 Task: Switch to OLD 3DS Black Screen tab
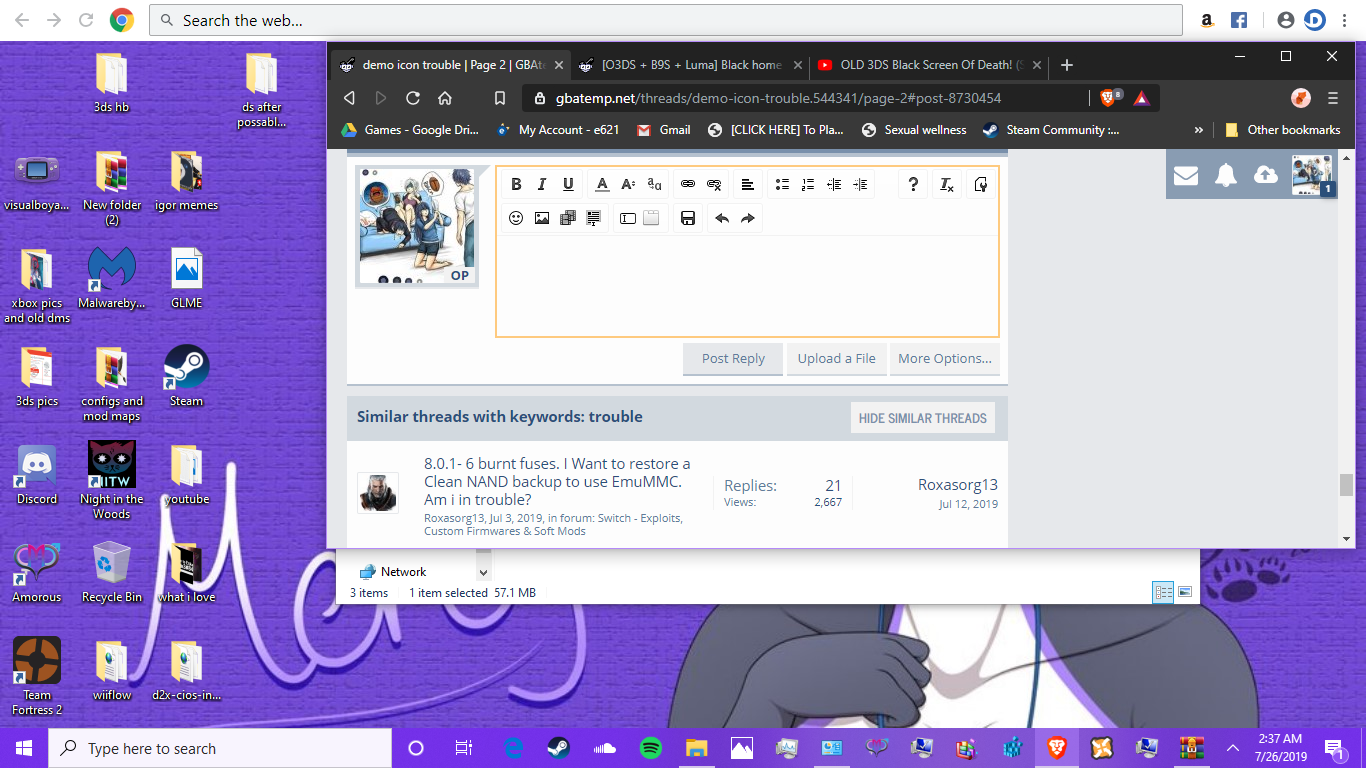[x=930, y=65]
